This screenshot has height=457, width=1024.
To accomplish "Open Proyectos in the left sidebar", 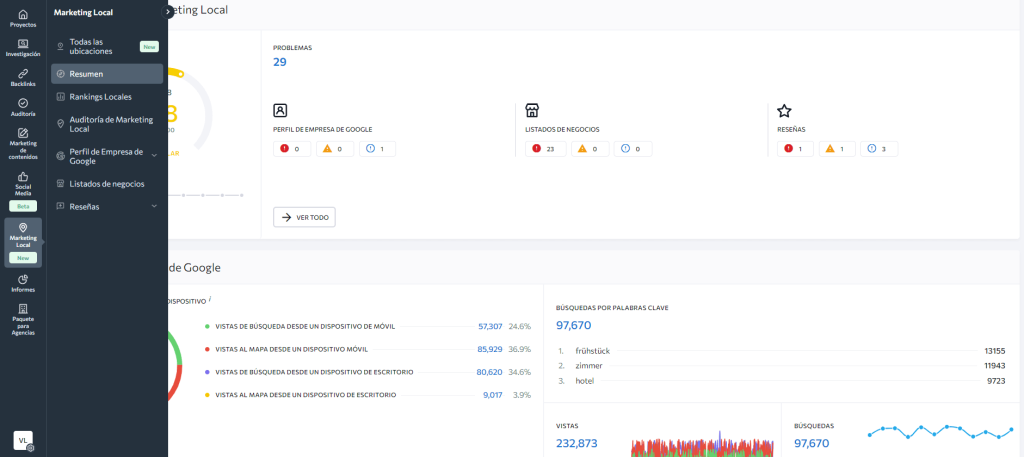I will point(22,17).
